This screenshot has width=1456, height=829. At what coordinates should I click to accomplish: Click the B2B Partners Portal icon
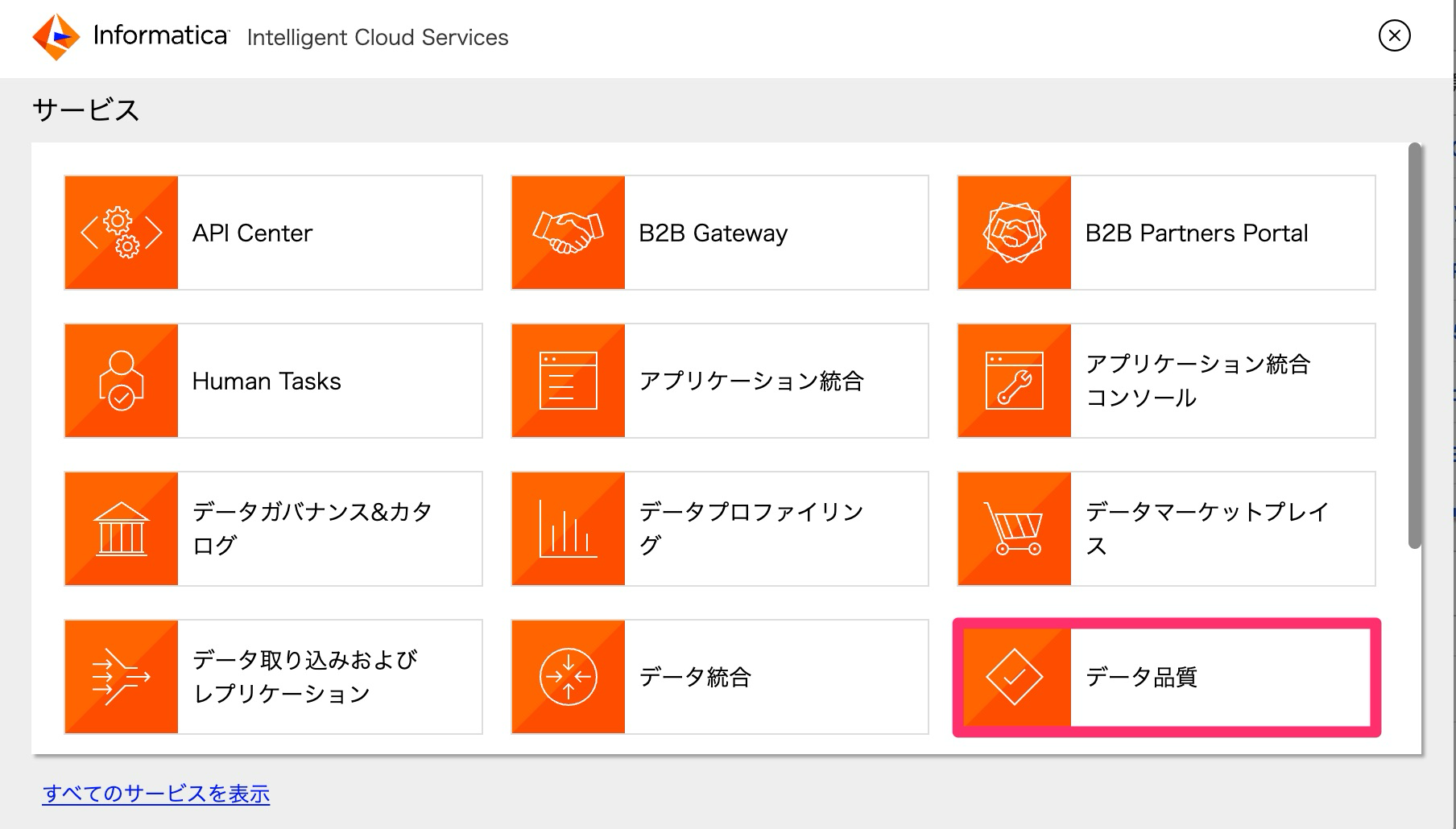point(1015,233)
